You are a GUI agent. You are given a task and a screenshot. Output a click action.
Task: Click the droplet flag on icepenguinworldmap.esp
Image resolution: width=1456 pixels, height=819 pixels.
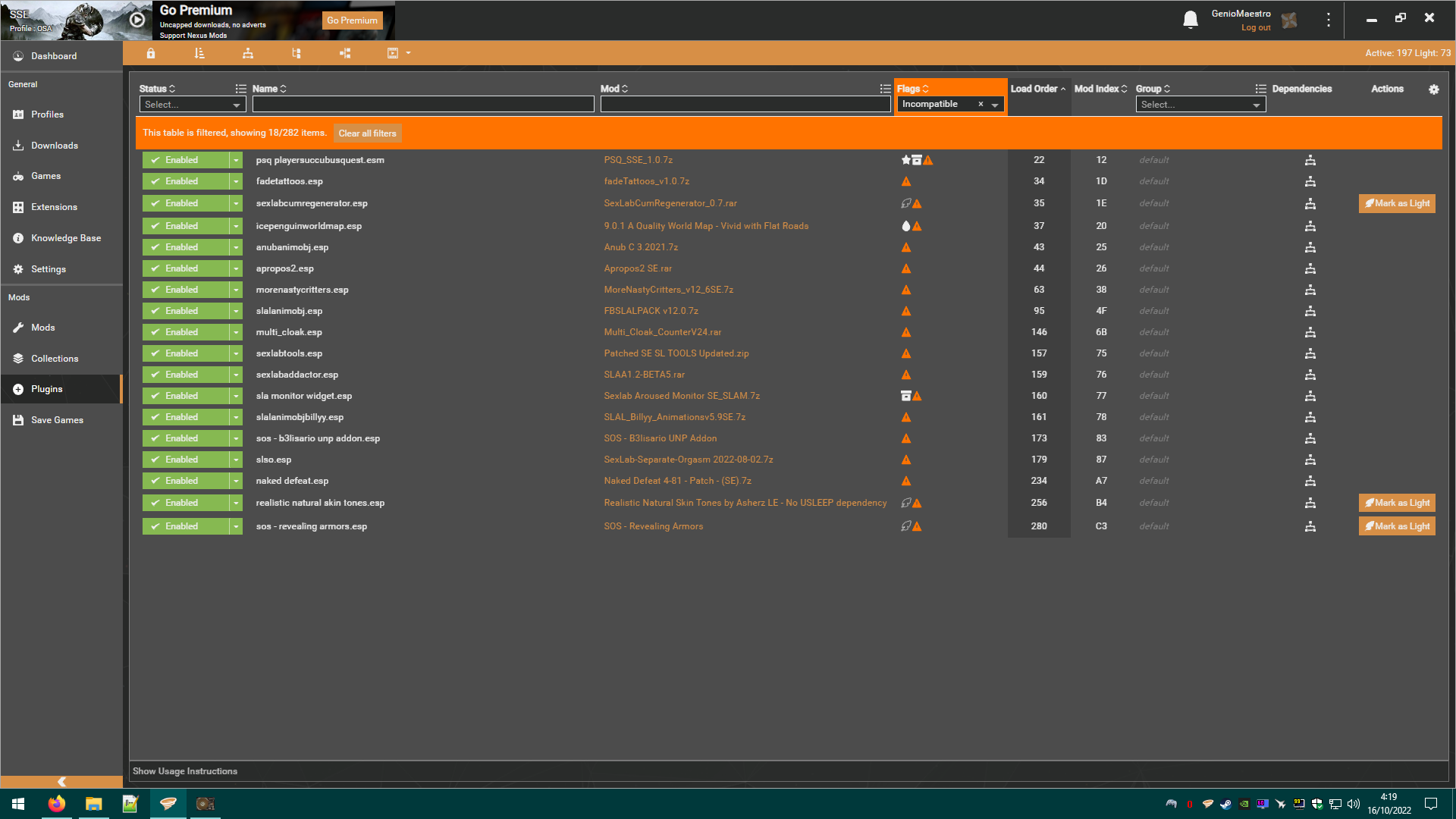(905, 226)
